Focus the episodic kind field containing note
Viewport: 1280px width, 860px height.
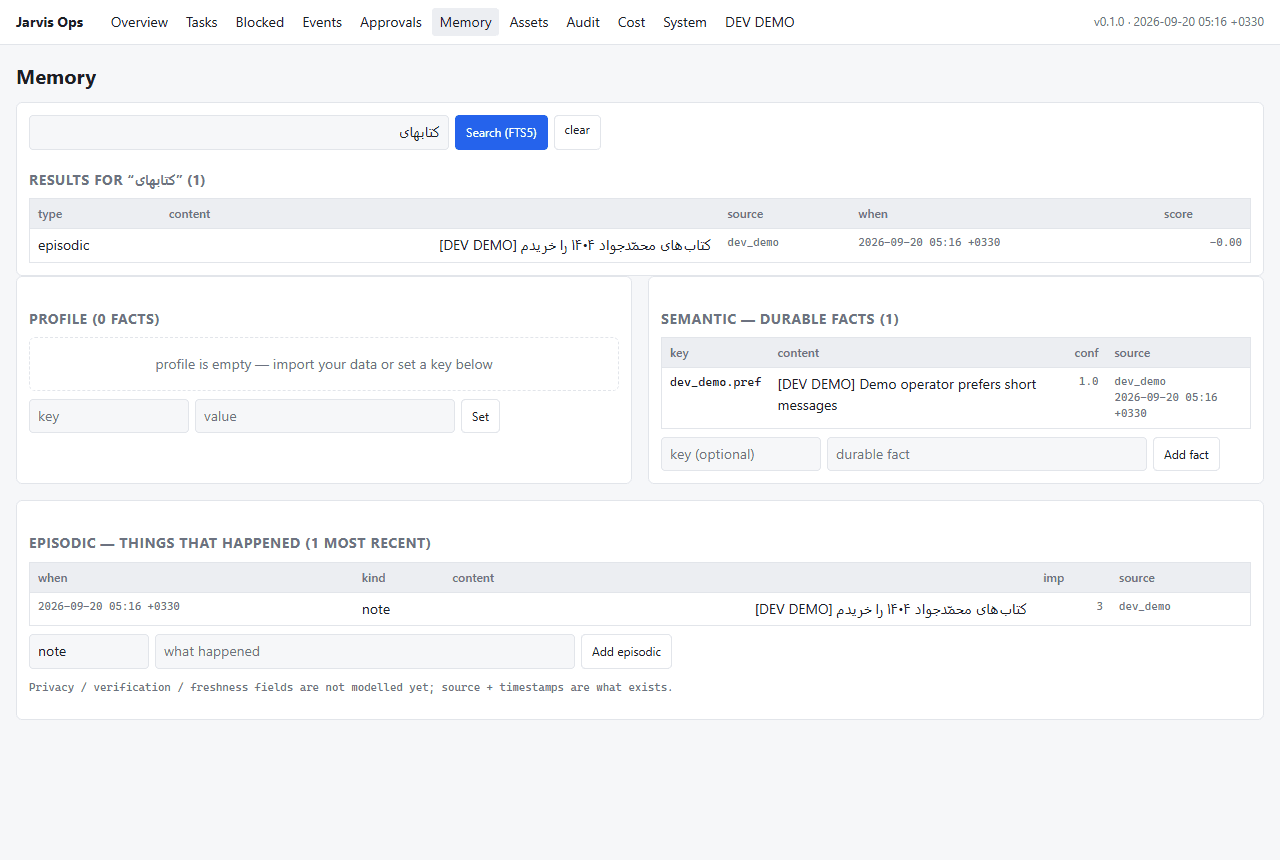(x=89, y=651)
